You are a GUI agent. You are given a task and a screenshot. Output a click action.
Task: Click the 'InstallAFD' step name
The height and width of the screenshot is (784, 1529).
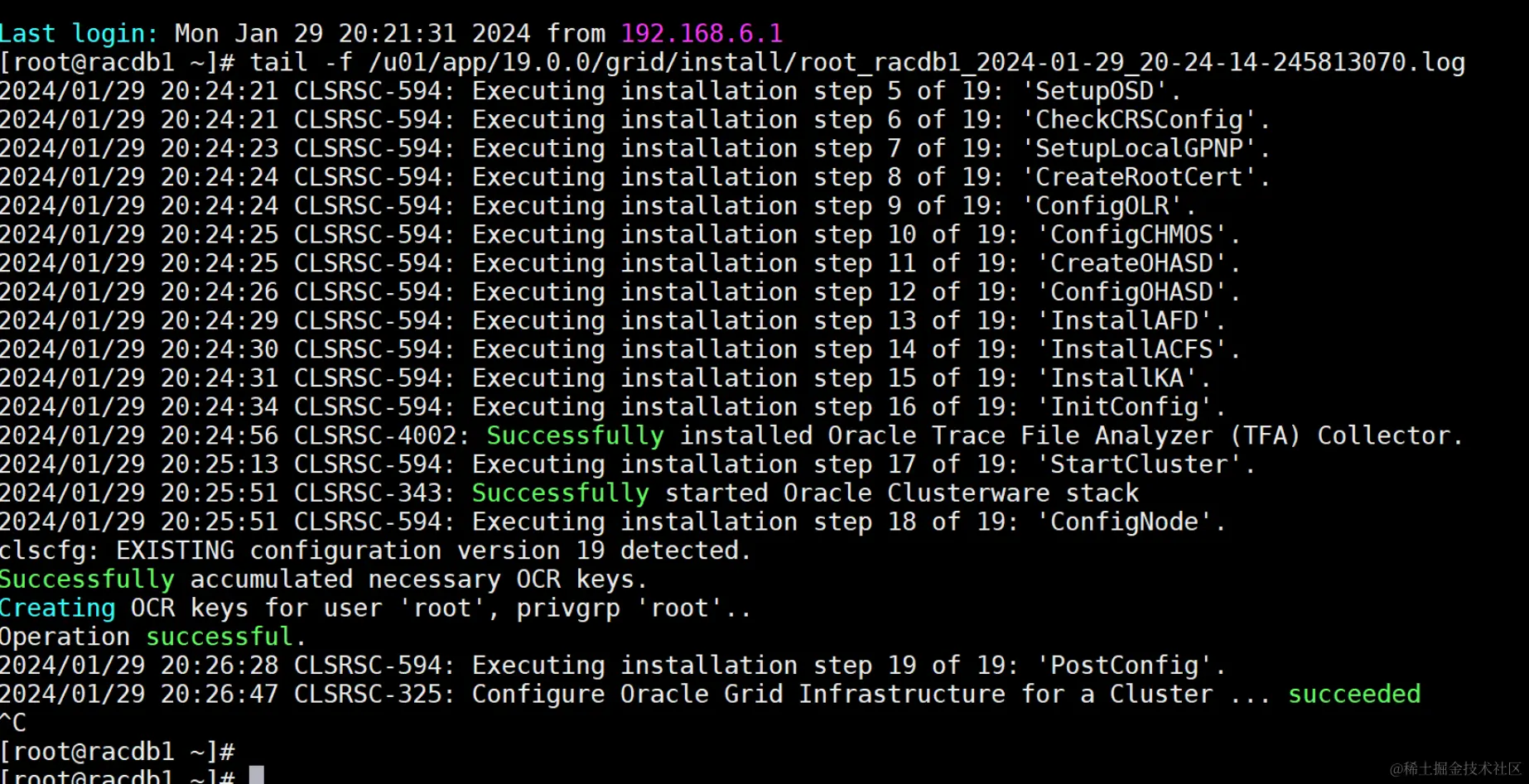(x=1124, y=320)
